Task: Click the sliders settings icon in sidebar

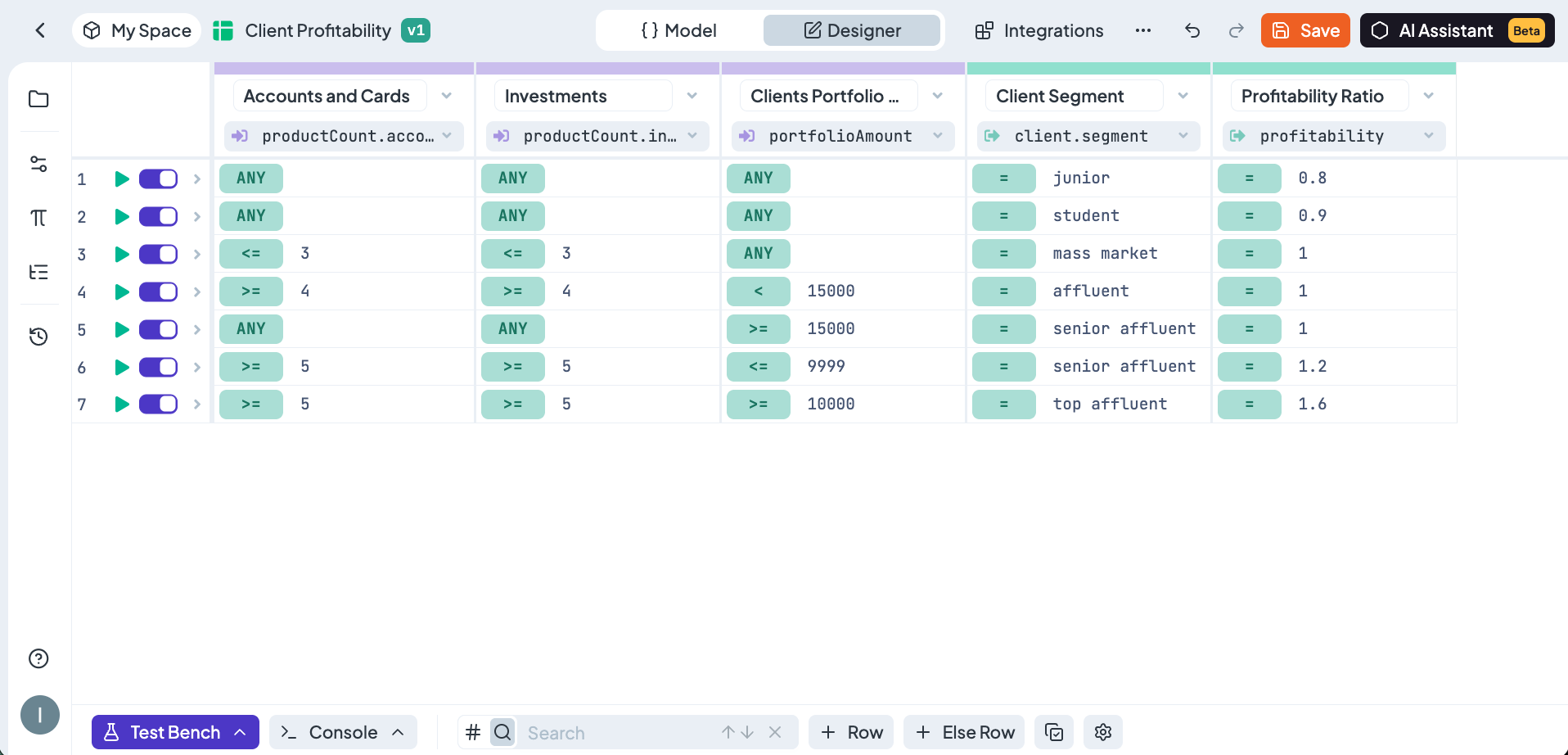Action: pyautogui.click(x=38, y=164)
